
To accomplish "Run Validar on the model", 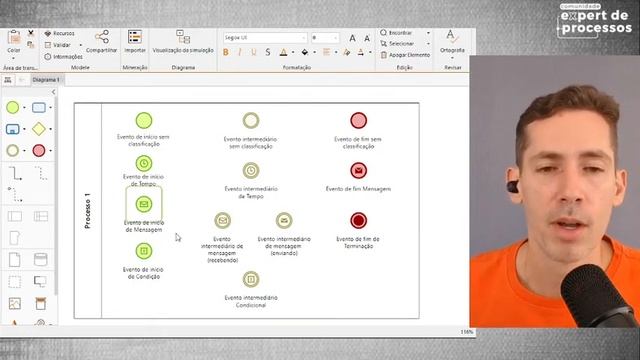I will 58,45.
